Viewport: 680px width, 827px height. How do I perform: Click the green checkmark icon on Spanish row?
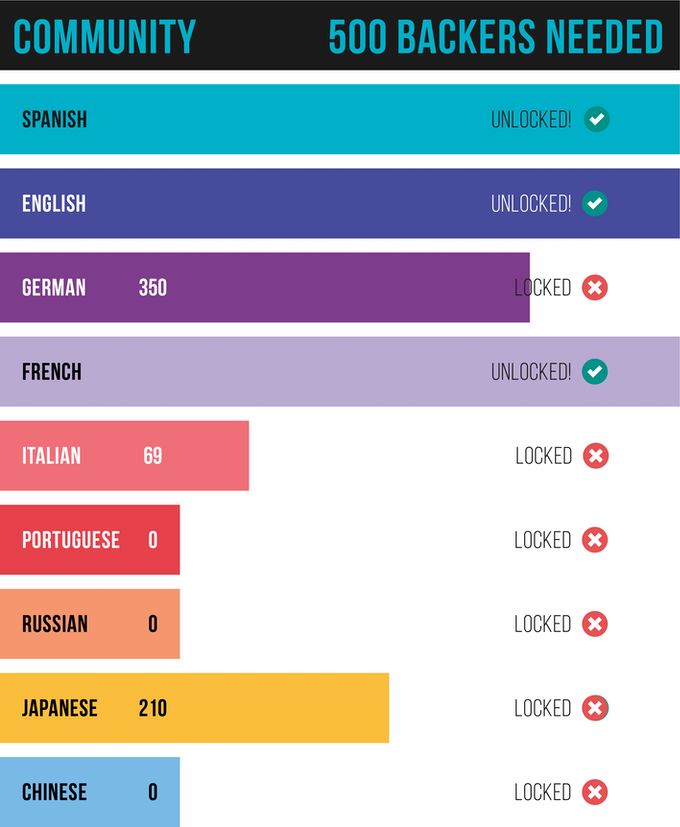click(x=597, y=119)
